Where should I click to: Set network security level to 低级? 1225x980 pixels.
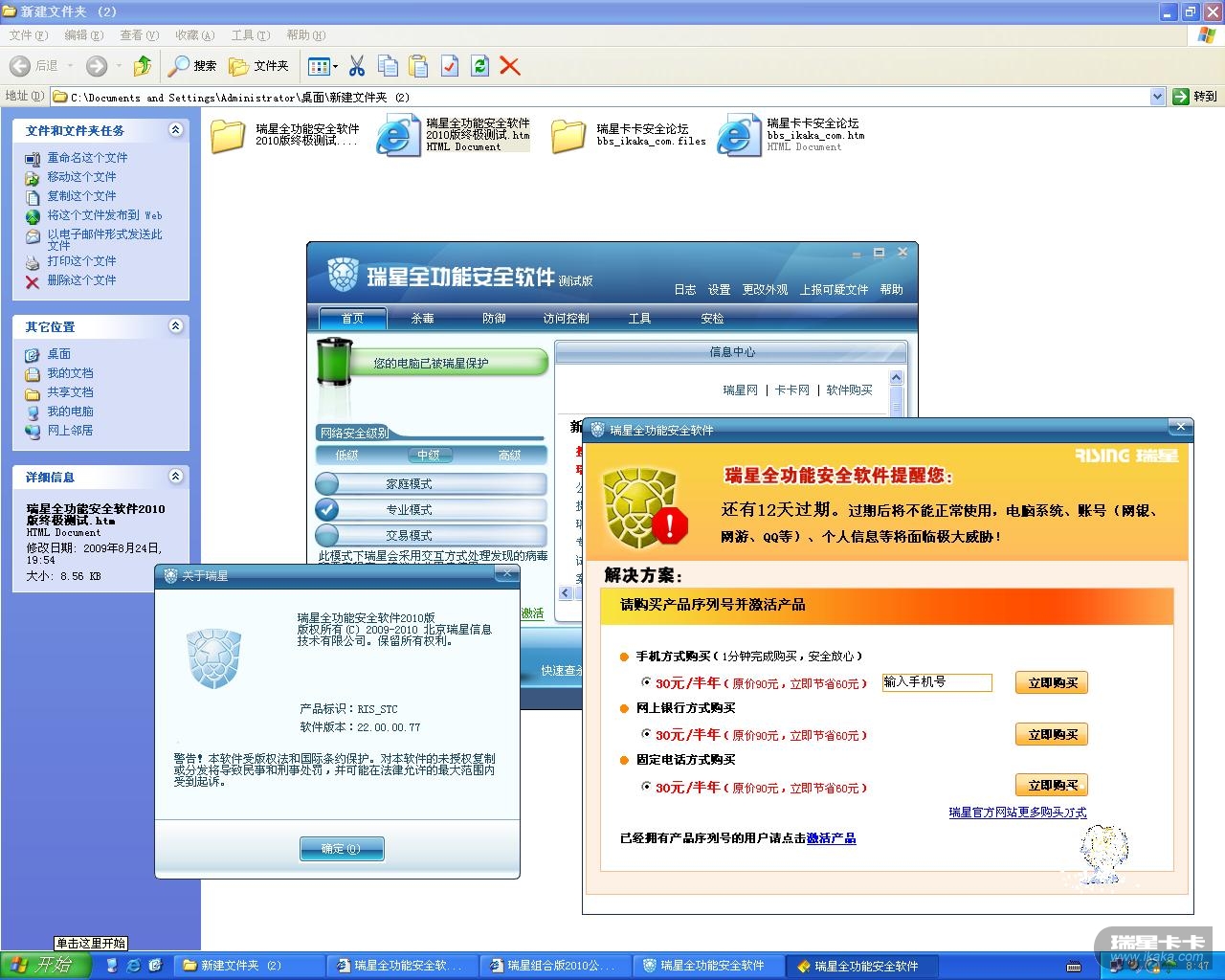click(x=347, y=456)
